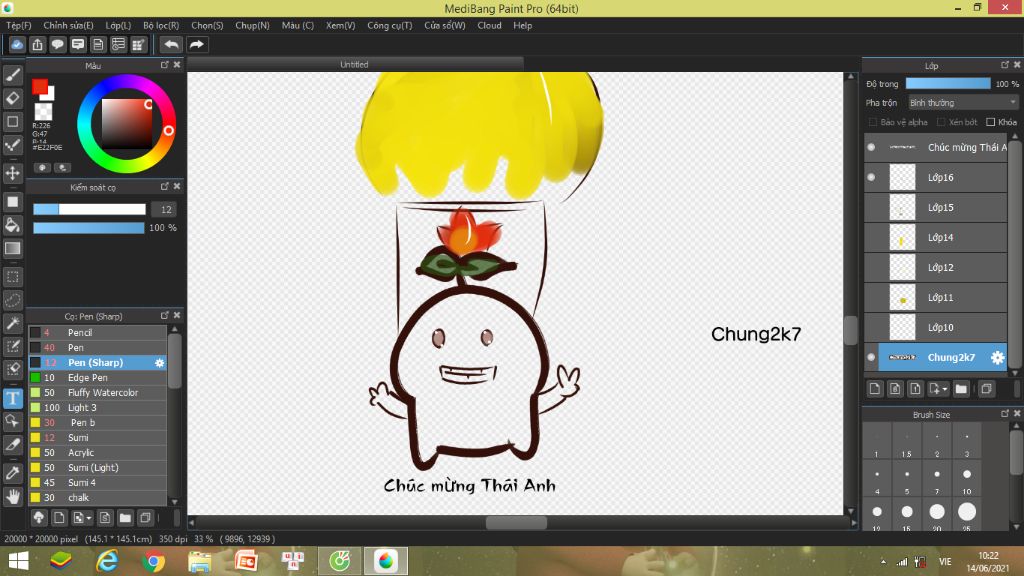Click the transparent color swatch
The width and height of the screenshot is (1024, 576).
pos(43,112)
